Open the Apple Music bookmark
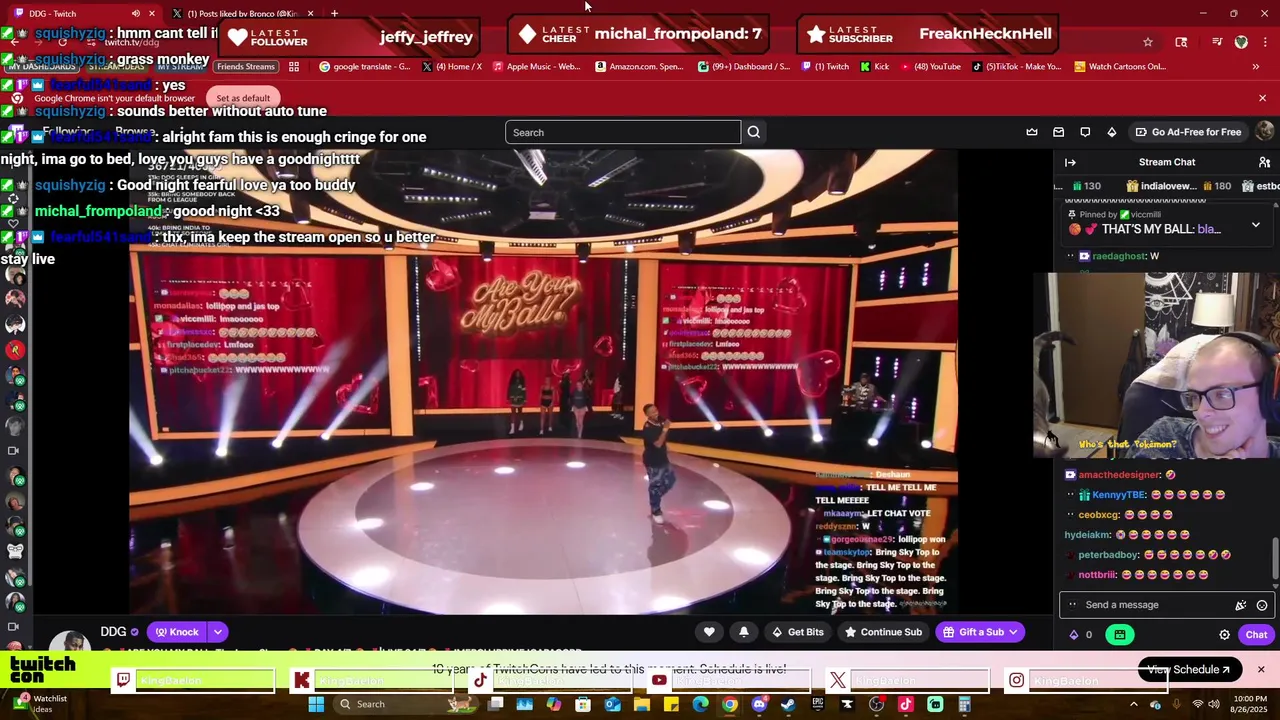Screen dimensions: 1280x720 [536, 67]
